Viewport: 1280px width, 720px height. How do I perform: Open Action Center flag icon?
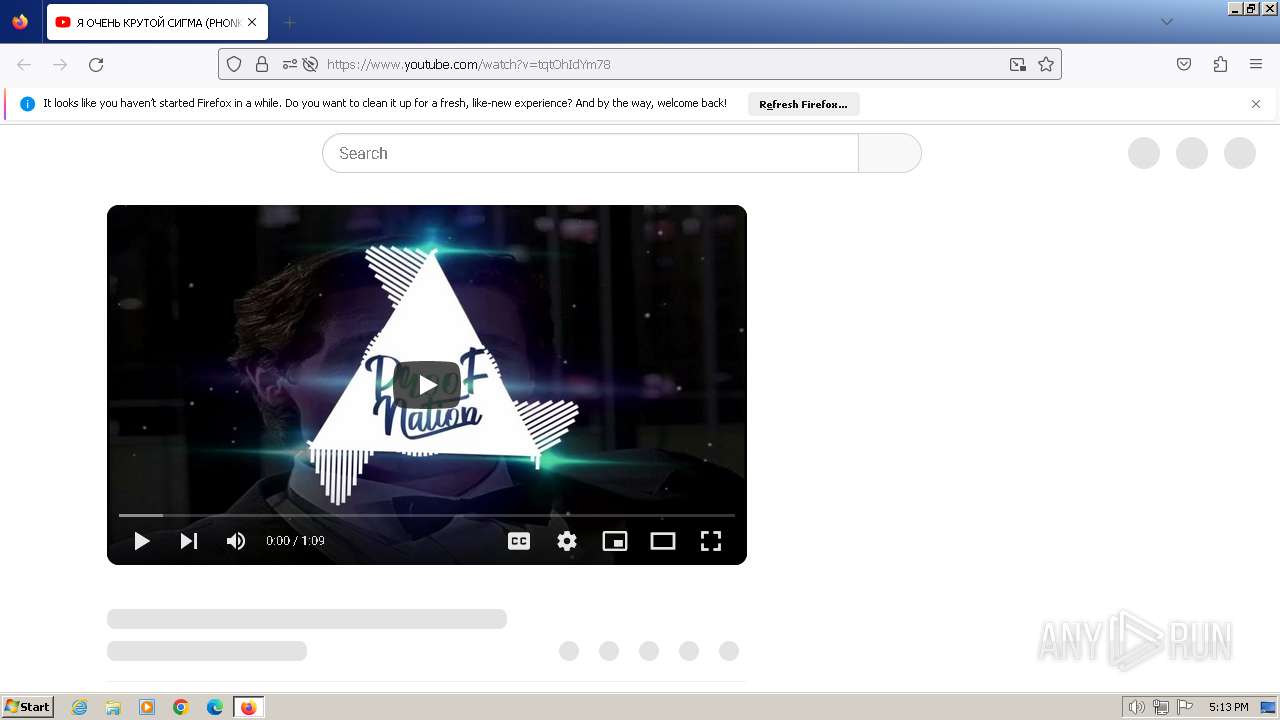pos(1185,707)
